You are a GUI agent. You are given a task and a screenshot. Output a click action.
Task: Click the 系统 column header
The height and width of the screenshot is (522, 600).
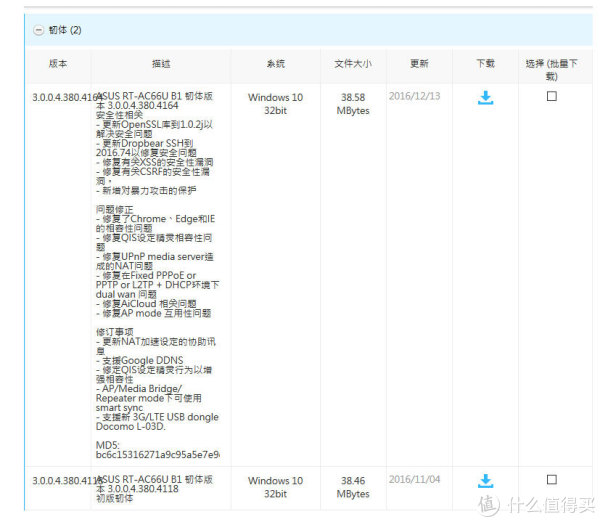click(276, 64)
